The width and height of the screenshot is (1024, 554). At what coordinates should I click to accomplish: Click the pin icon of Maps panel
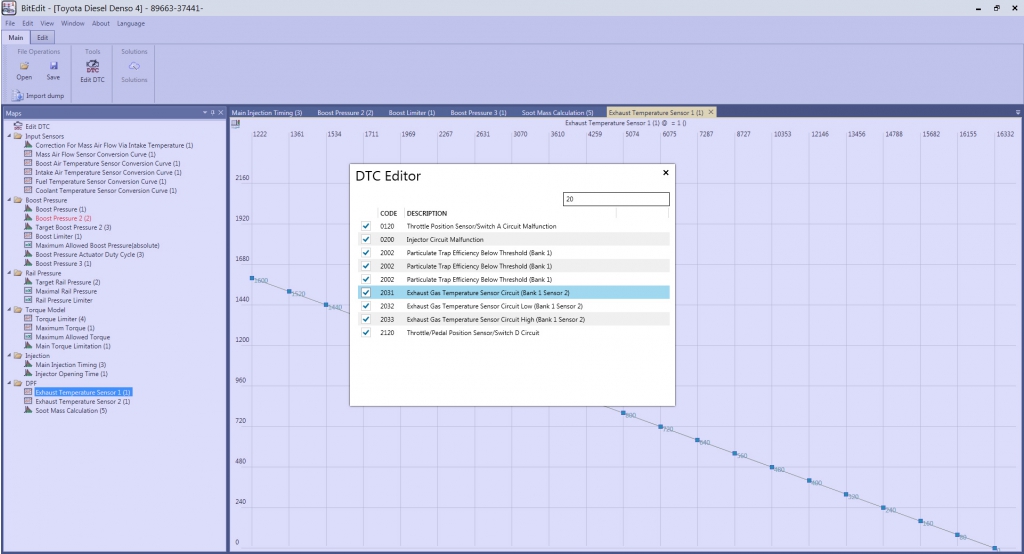tap(213, 112)
